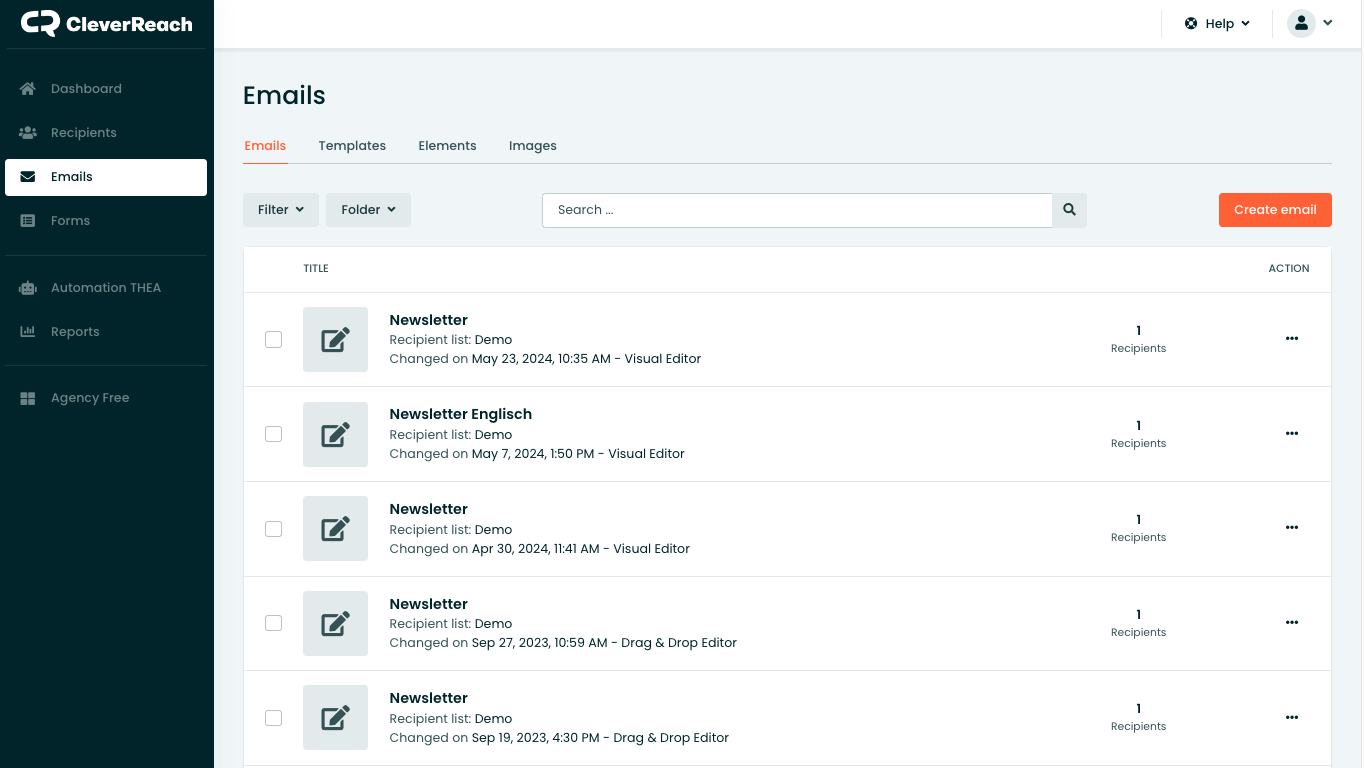Image resolution: width=1364 pixels, height=768 pixels.
Task: Check the Newsletter from Sep 27, 2023
Action: pyautogui.click(x=273, y=623)
